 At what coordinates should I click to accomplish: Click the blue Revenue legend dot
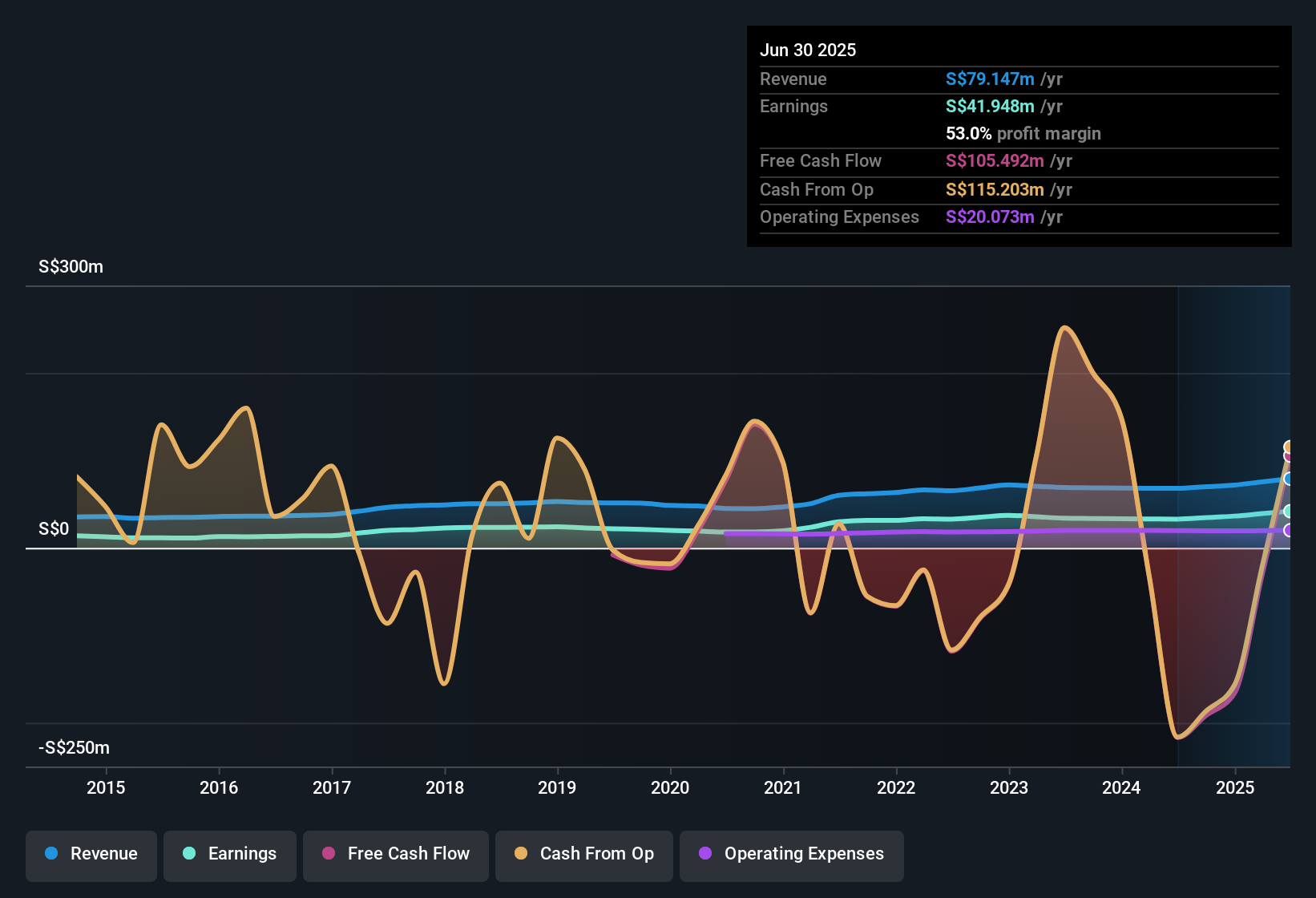51,854
